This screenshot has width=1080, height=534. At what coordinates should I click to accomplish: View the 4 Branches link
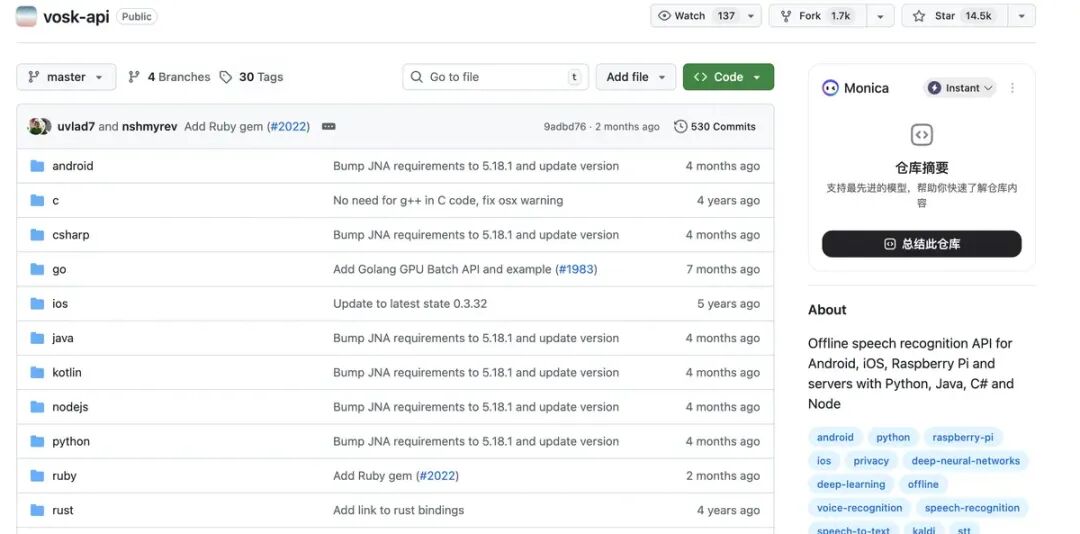click(169, 77)
